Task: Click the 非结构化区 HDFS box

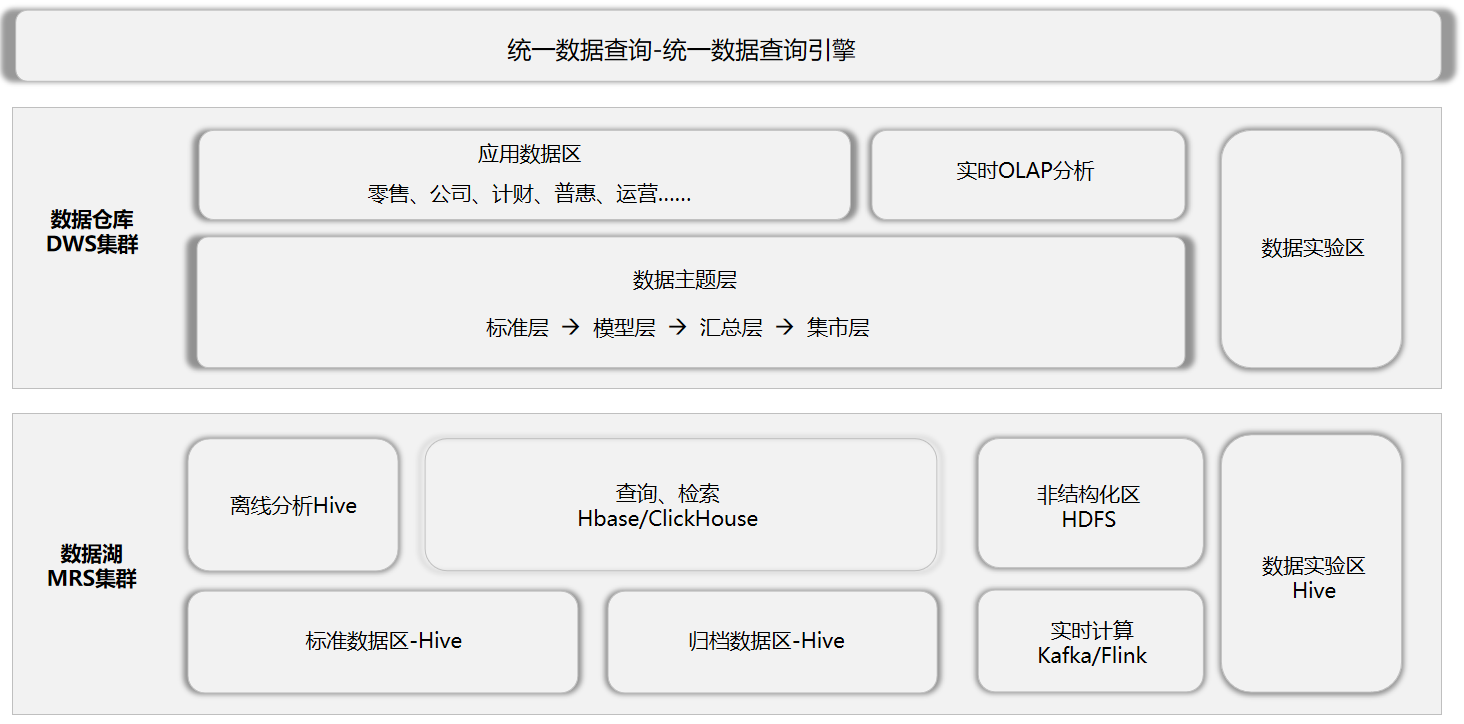Action: [1090, 504]
